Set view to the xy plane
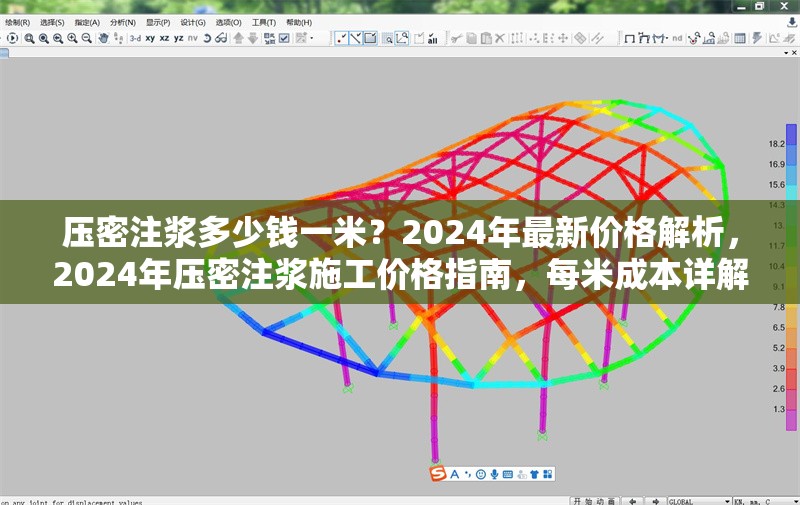Viewport: 800px width, 505px height. tap(150, 38)
